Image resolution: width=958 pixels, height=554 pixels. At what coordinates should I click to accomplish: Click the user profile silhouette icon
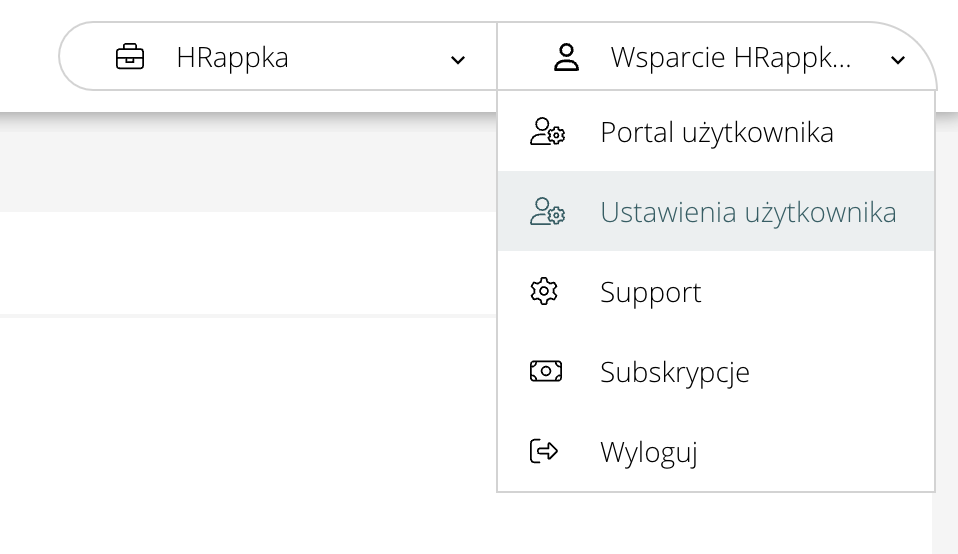point(566,58)
